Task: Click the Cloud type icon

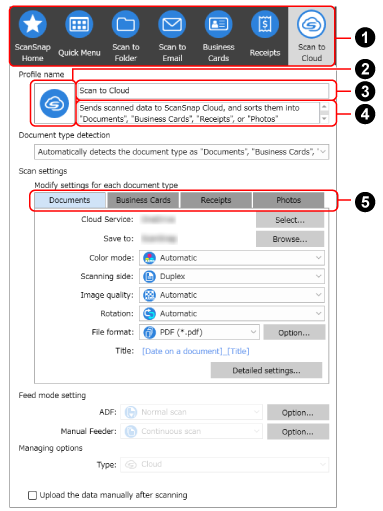Action: click(131, 464)
